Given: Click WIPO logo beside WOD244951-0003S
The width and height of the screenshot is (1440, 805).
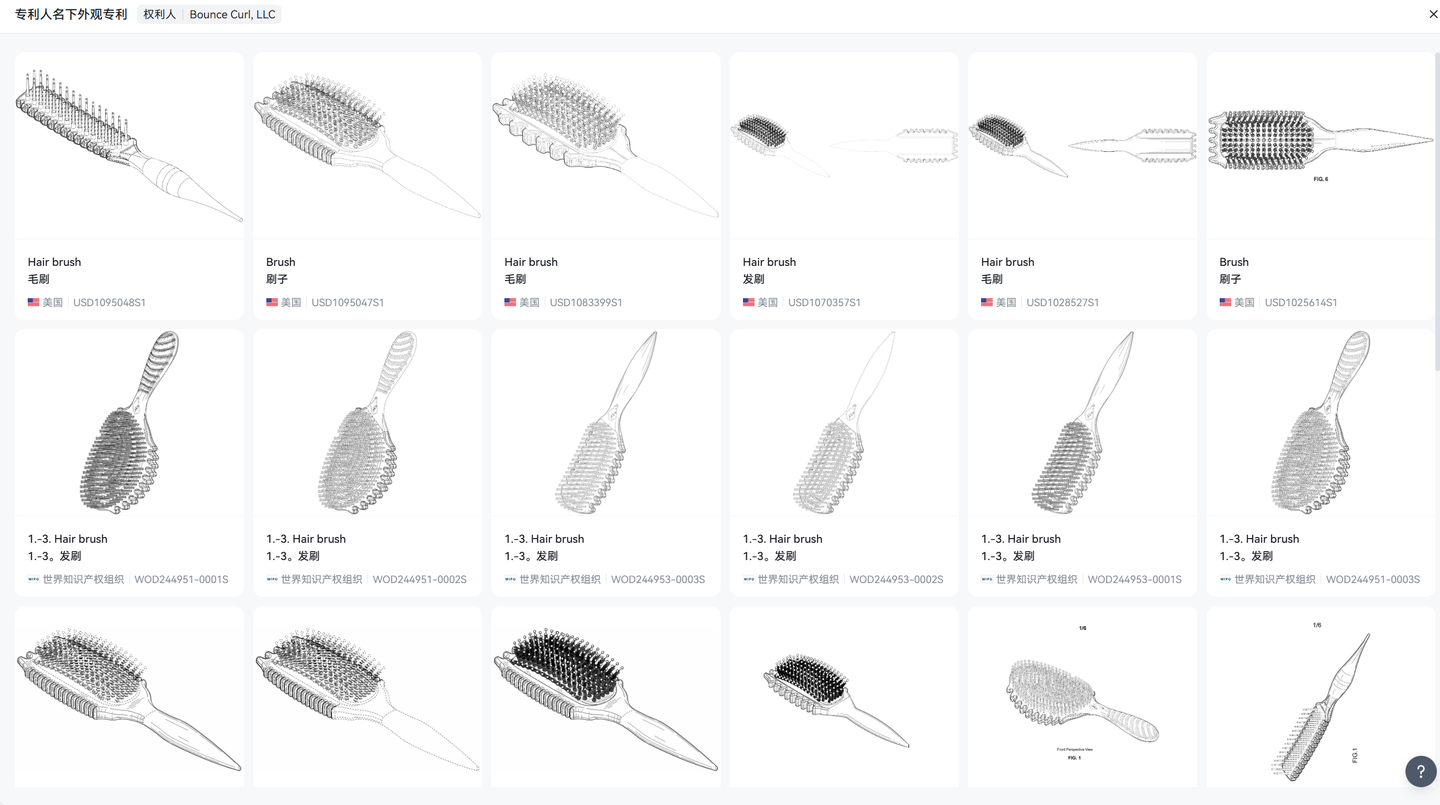Looking at the screenshot, I should click(1226, 579).
